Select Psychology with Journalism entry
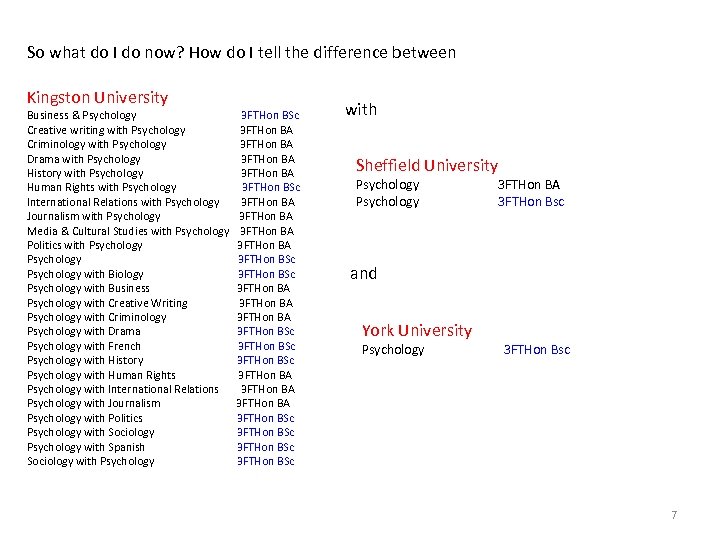The image size is (720, 540). coord(94,404)
